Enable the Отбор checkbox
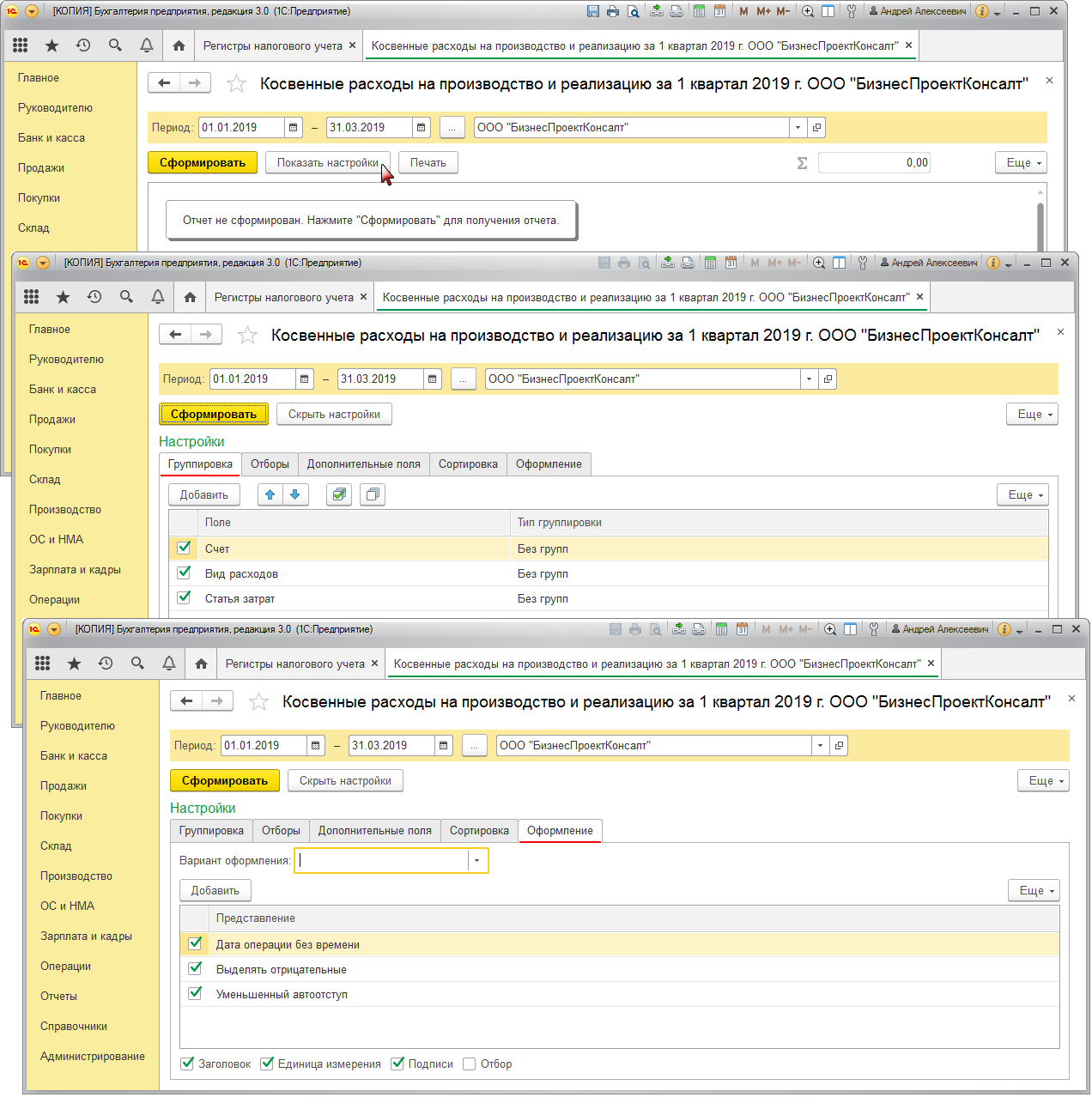The height and width of the screenshot is (1097, 1092). coord(469,1064)
